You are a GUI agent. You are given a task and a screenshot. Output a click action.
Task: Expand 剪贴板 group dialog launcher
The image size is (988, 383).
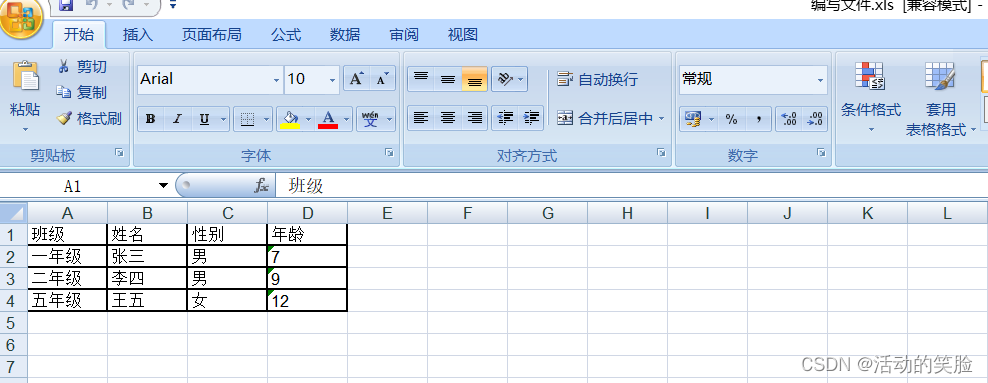tap(119, 152)
